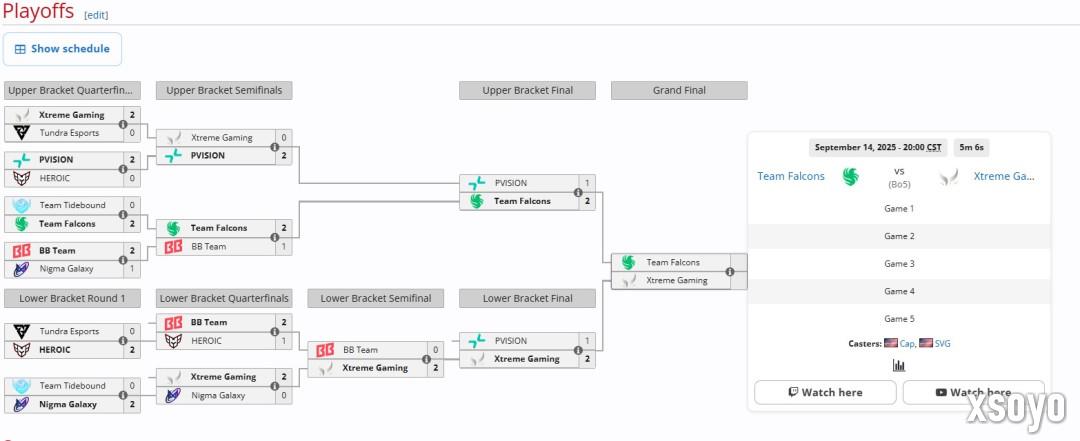This screenshot has height=441, width=1080.
Task: Open info icon for PVISION vs HEROIC quarterfinal
Action: click(123, 169)
